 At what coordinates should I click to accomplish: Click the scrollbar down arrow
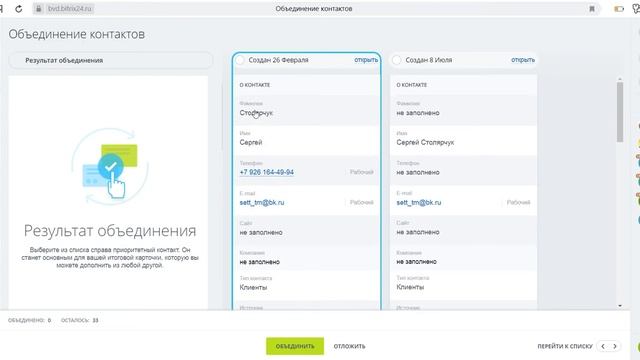[620, 306]
